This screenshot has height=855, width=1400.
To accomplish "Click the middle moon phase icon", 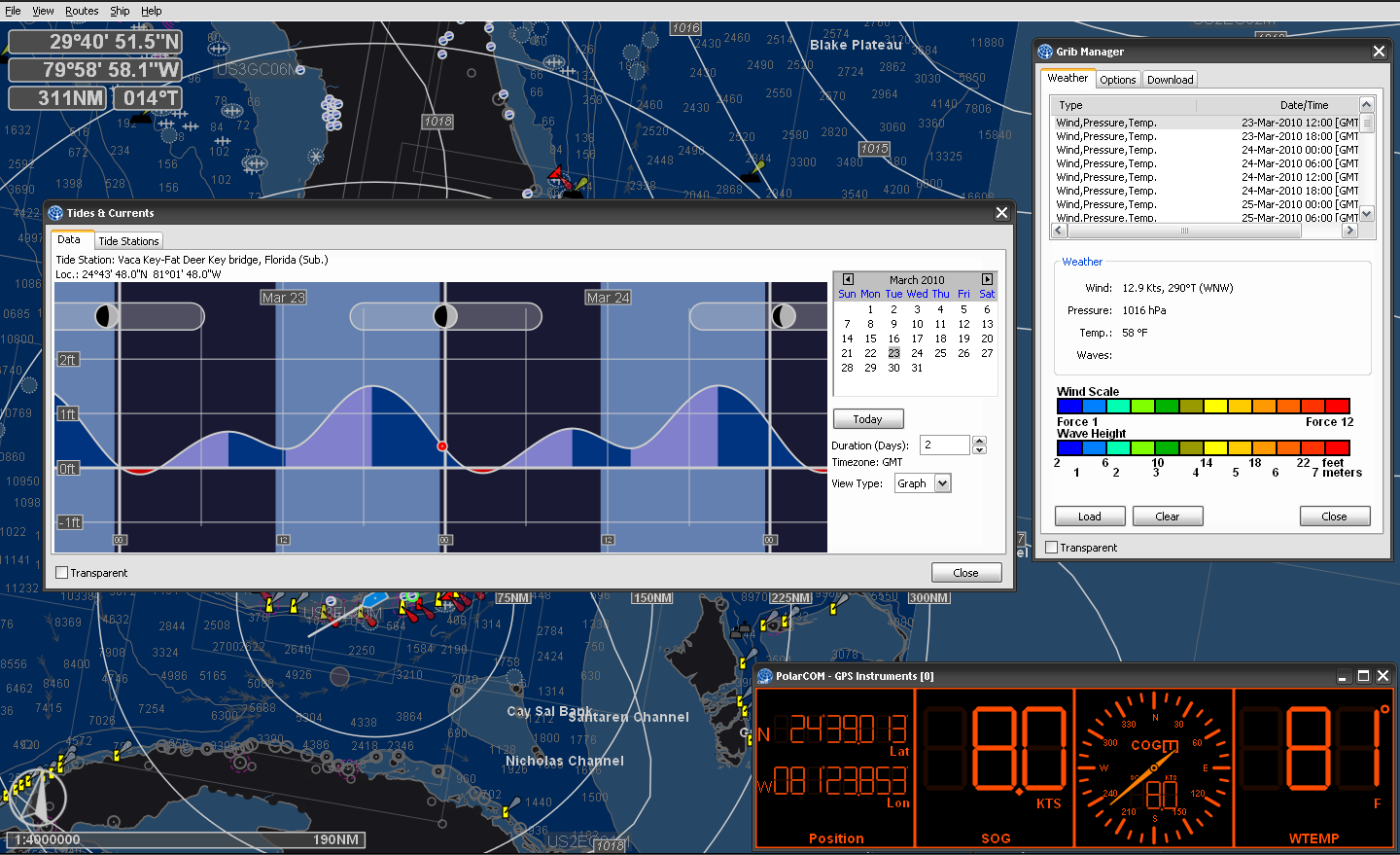I will tap(445, 315).
